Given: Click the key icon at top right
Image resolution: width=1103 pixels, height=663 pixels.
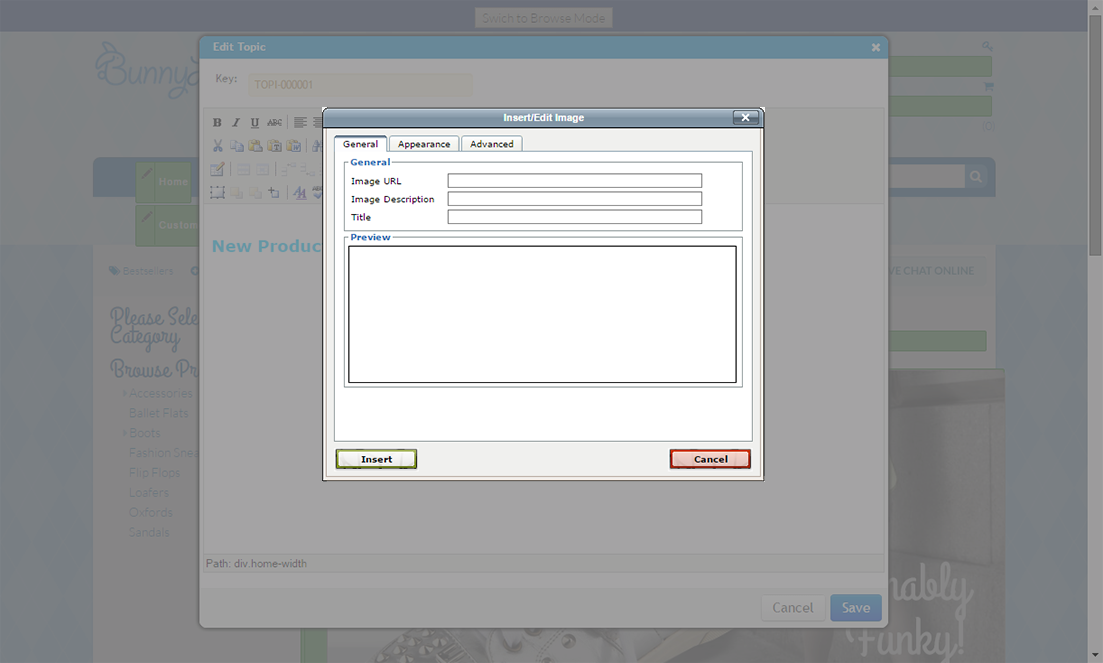Looking at the screenshot, I should pos(987,46).
